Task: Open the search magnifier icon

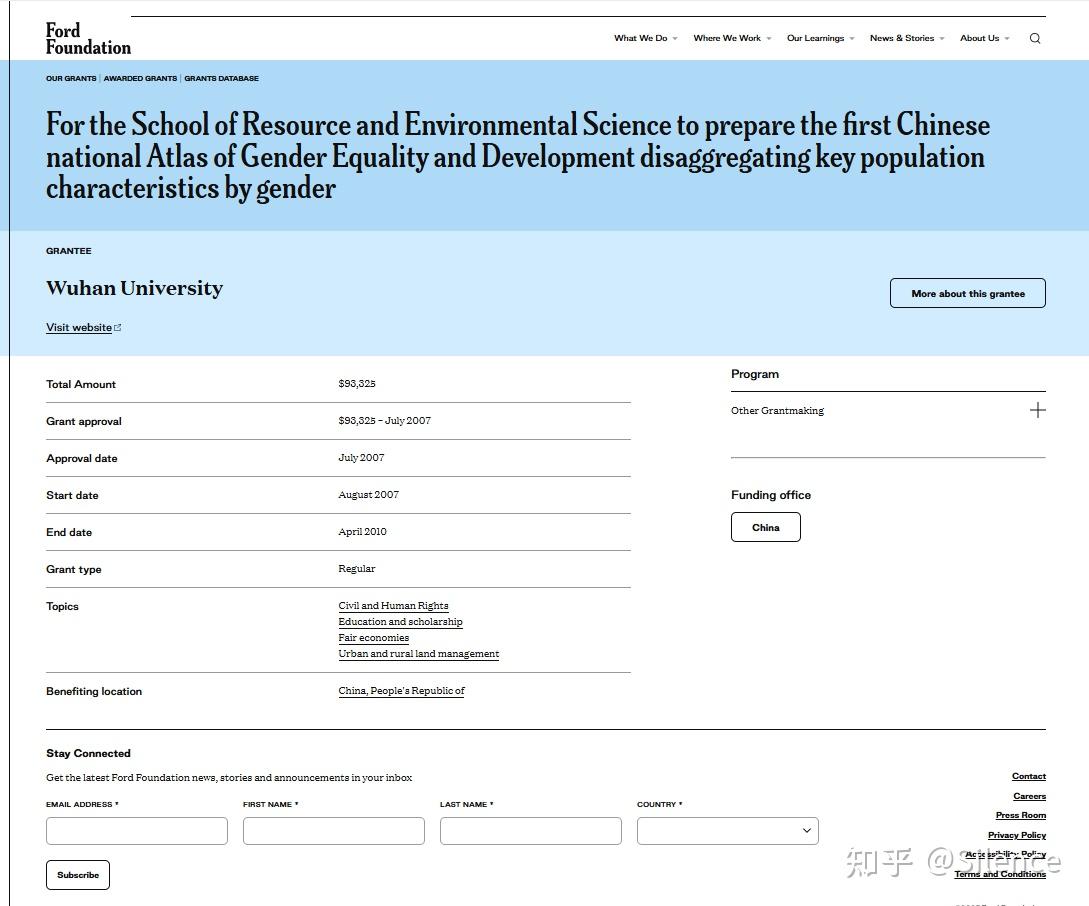Action: click(1035, 39)
